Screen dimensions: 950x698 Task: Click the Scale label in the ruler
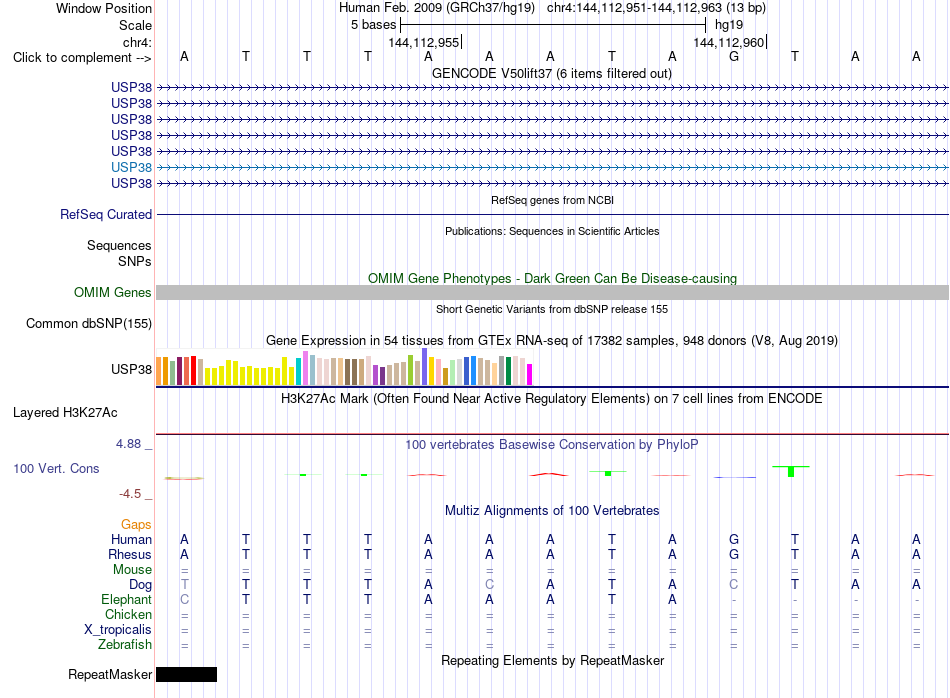pyautogui.click(x=135, y=25)
